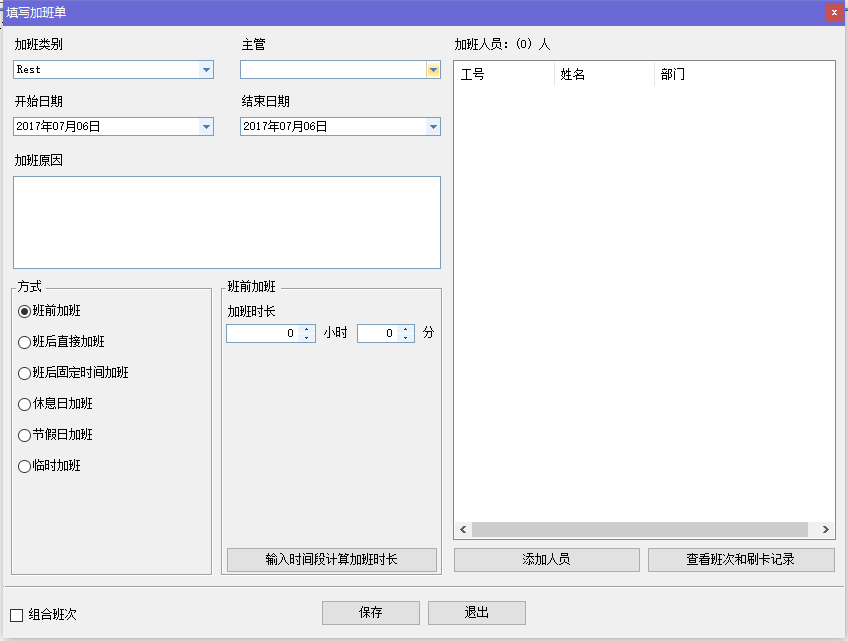This screenshot has width=848, height=641.
Task: Choose 休息日加班 overtime mode
Action: pos(25,404)
